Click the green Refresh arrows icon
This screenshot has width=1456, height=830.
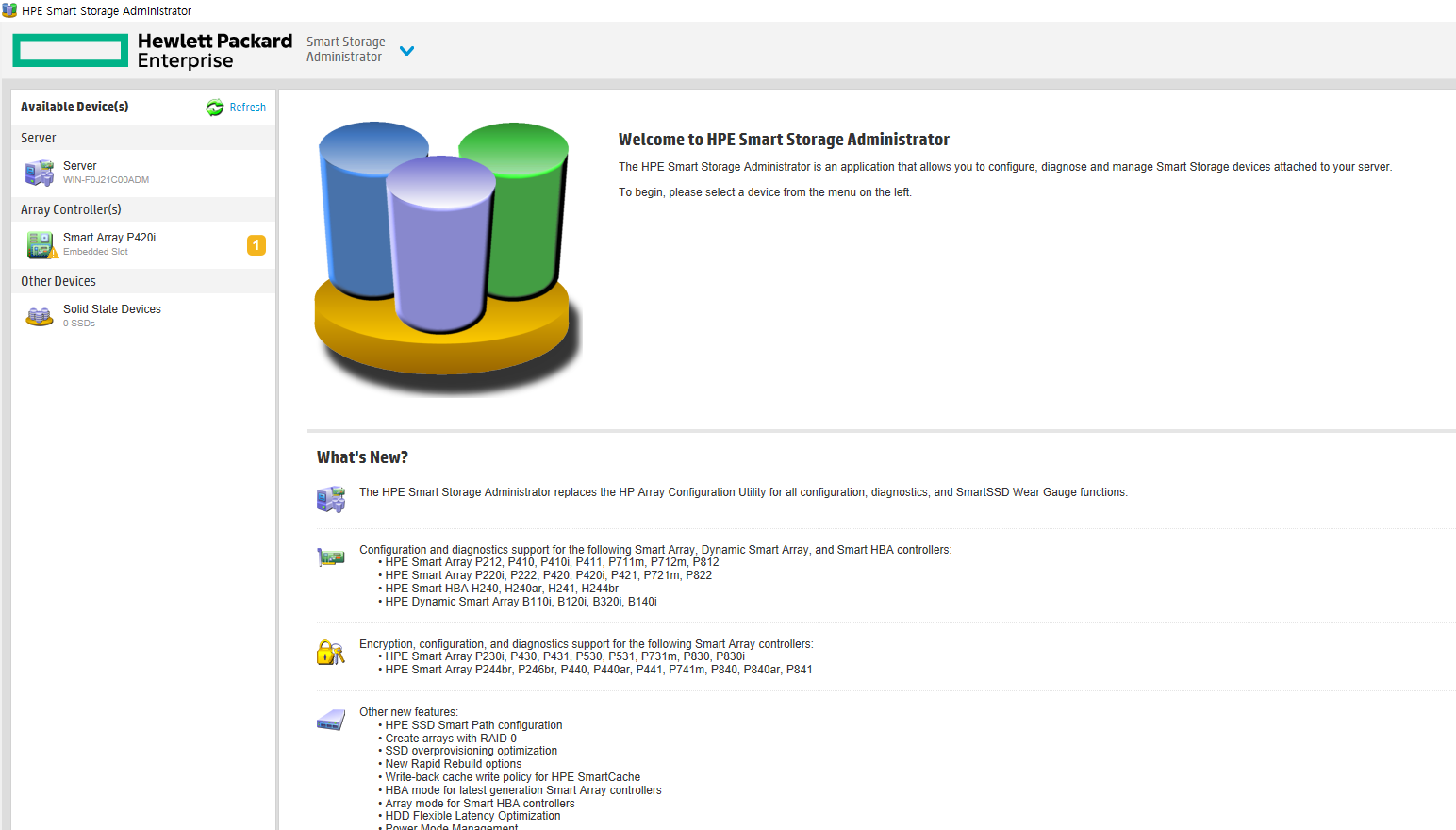(215, 108)
